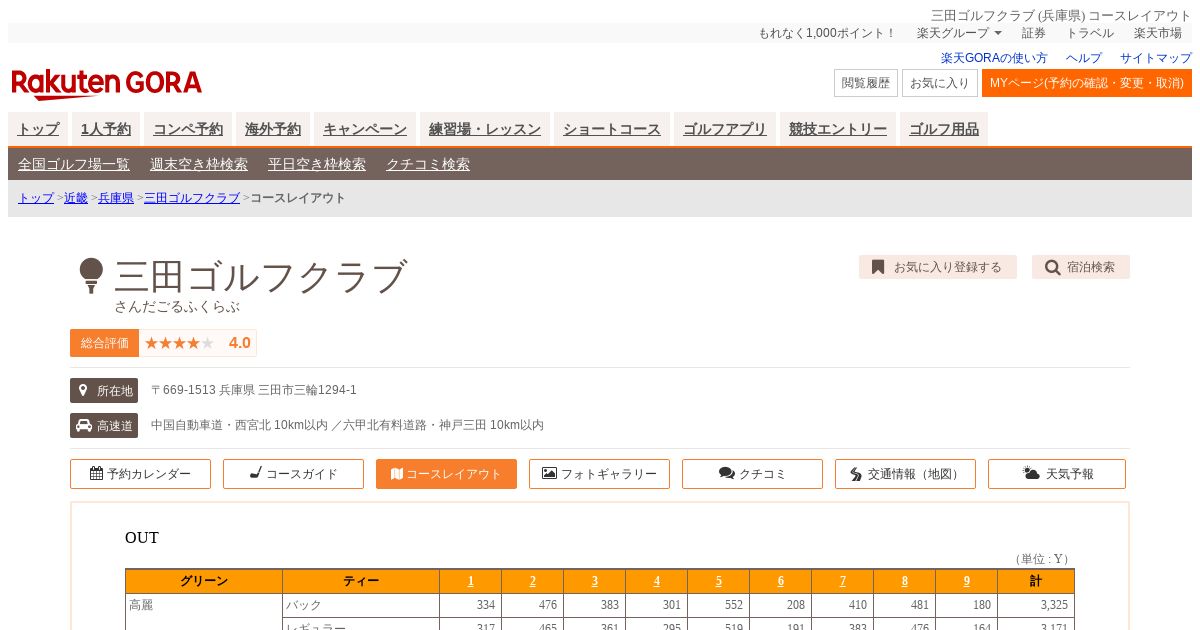This screenshot has height=630, width=1200.
Task: Open トラベル in the Rakuten bar
Action: point(1090,33)
